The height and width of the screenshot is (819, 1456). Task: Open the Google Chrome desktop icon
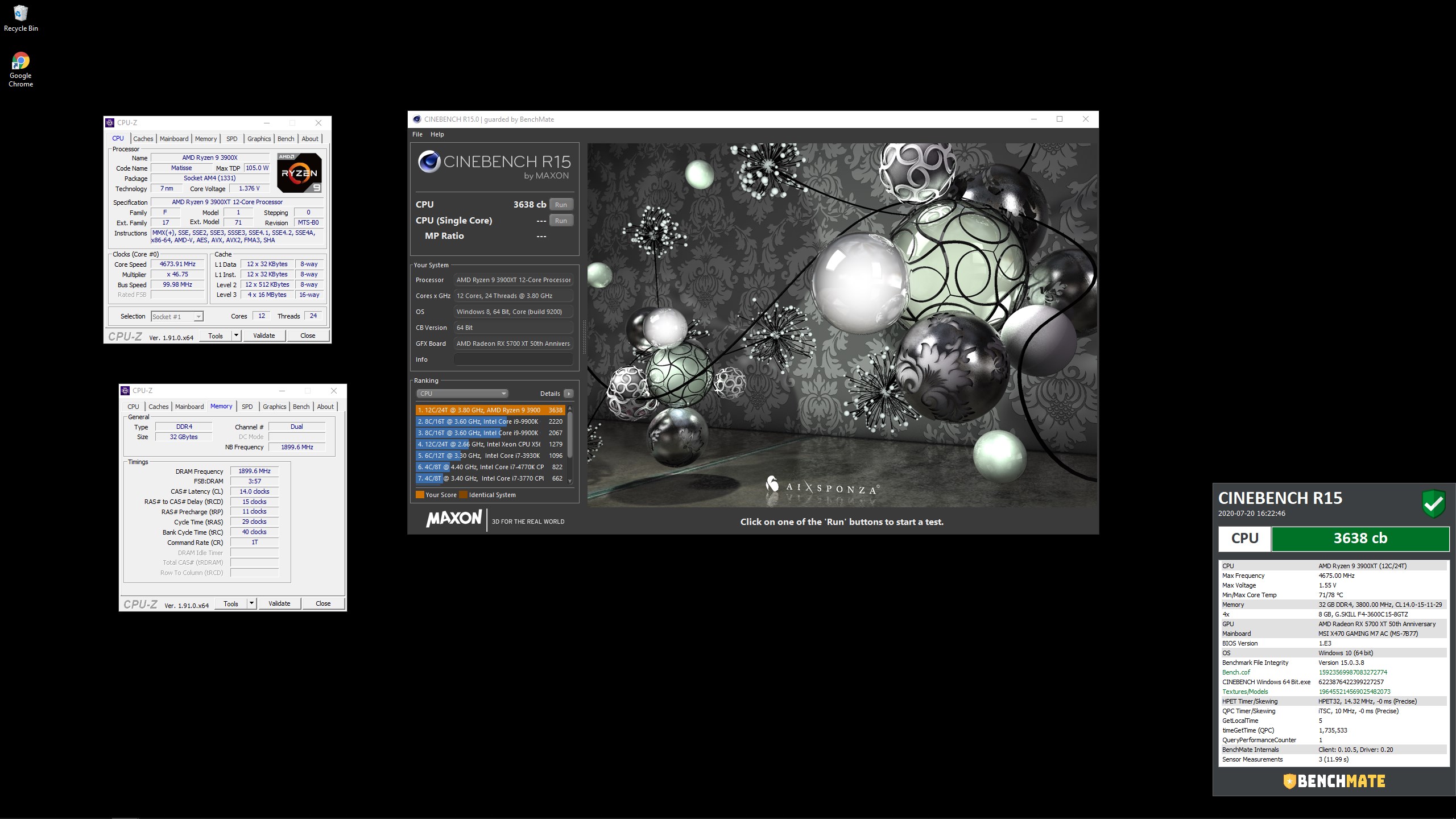pyautogui.click(x=20, y=69)
